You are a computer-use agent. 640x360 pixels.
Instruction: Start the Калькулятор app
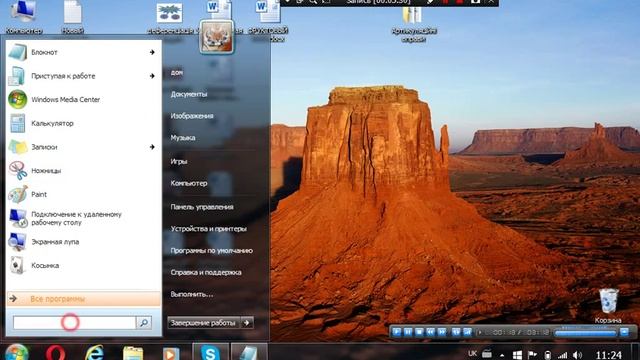point(84,123)
